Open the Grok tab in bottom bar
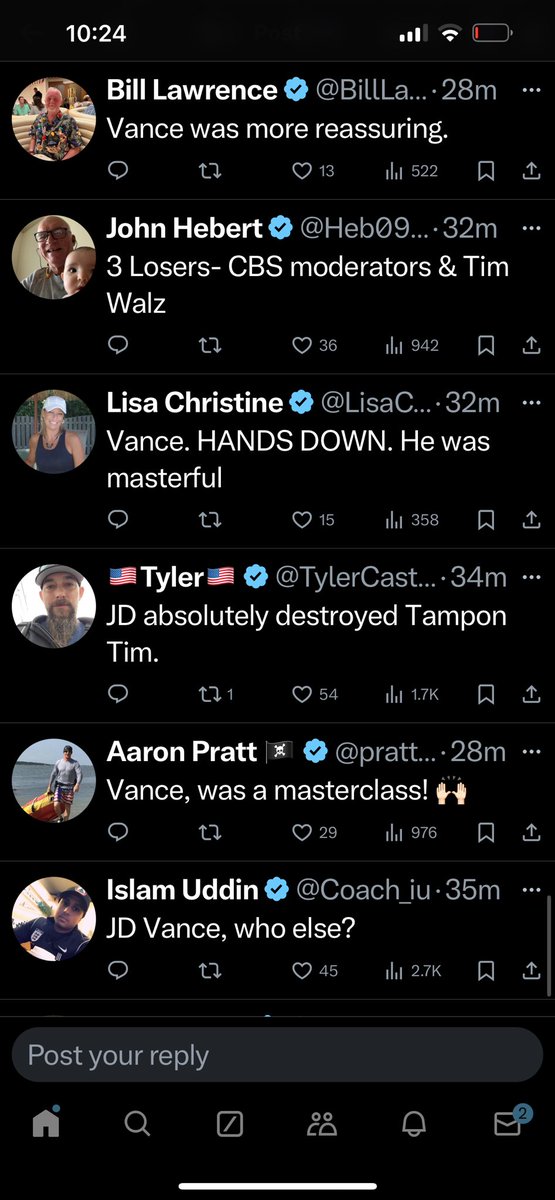The width and height of the screenshot is (555, 1200). (x=229, y=1124)
